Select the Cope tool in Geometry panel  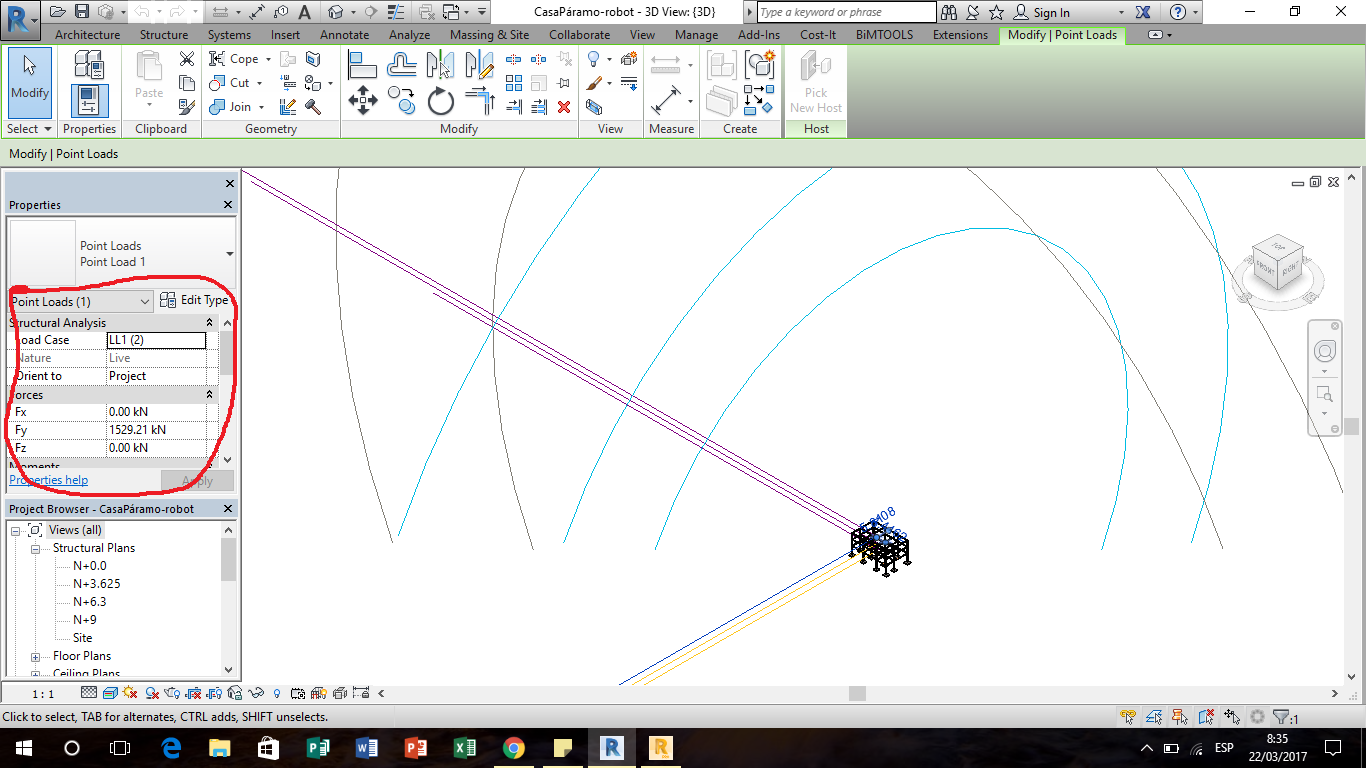click(x=234, y=58)
